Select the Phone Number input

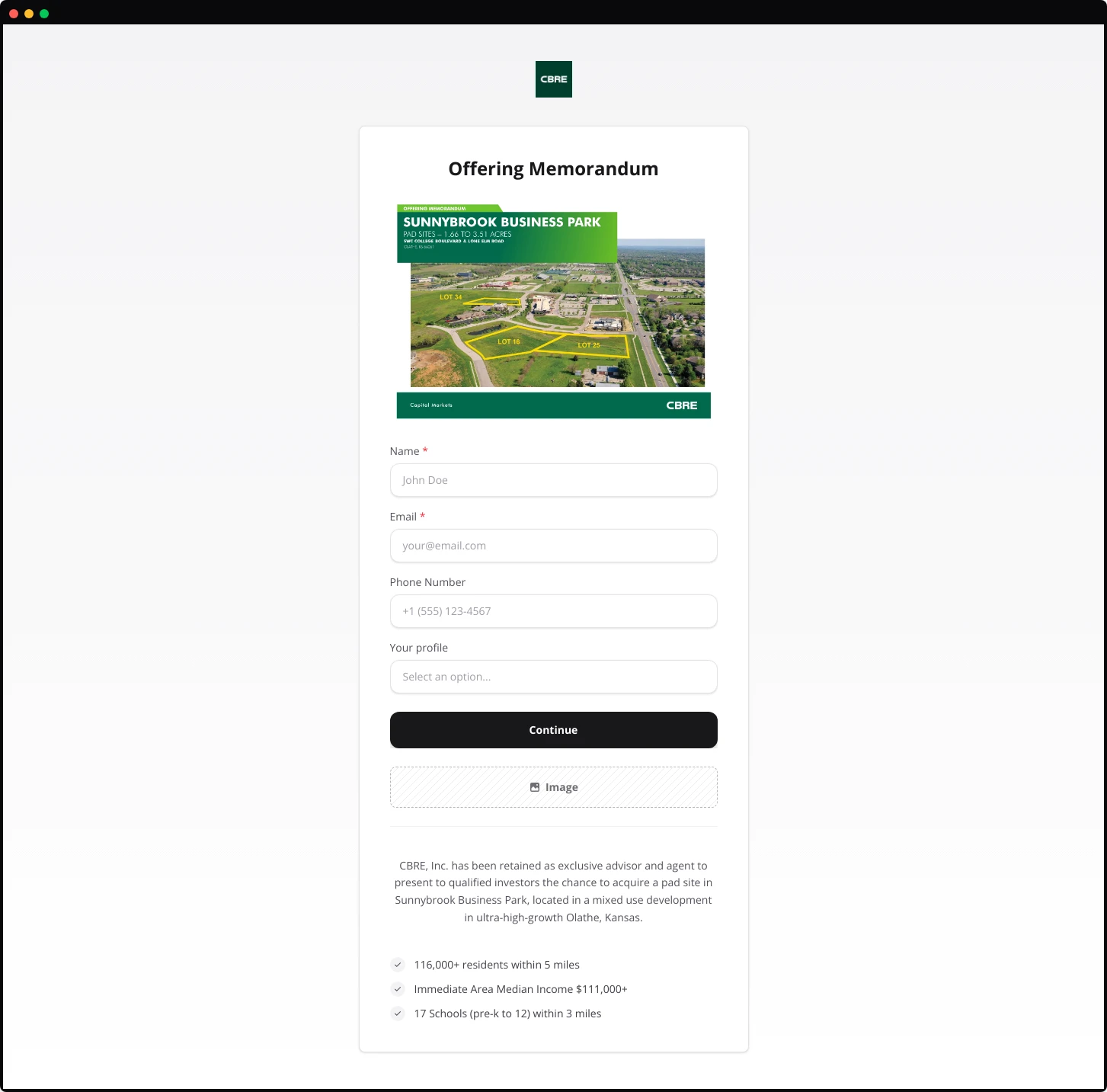pos(553,611)
